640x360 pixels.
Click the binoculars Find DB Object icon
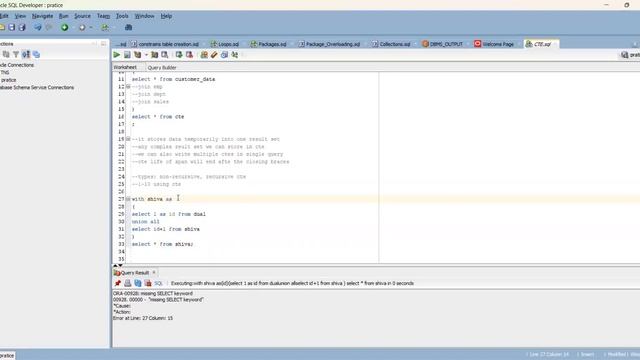point(128,27)
